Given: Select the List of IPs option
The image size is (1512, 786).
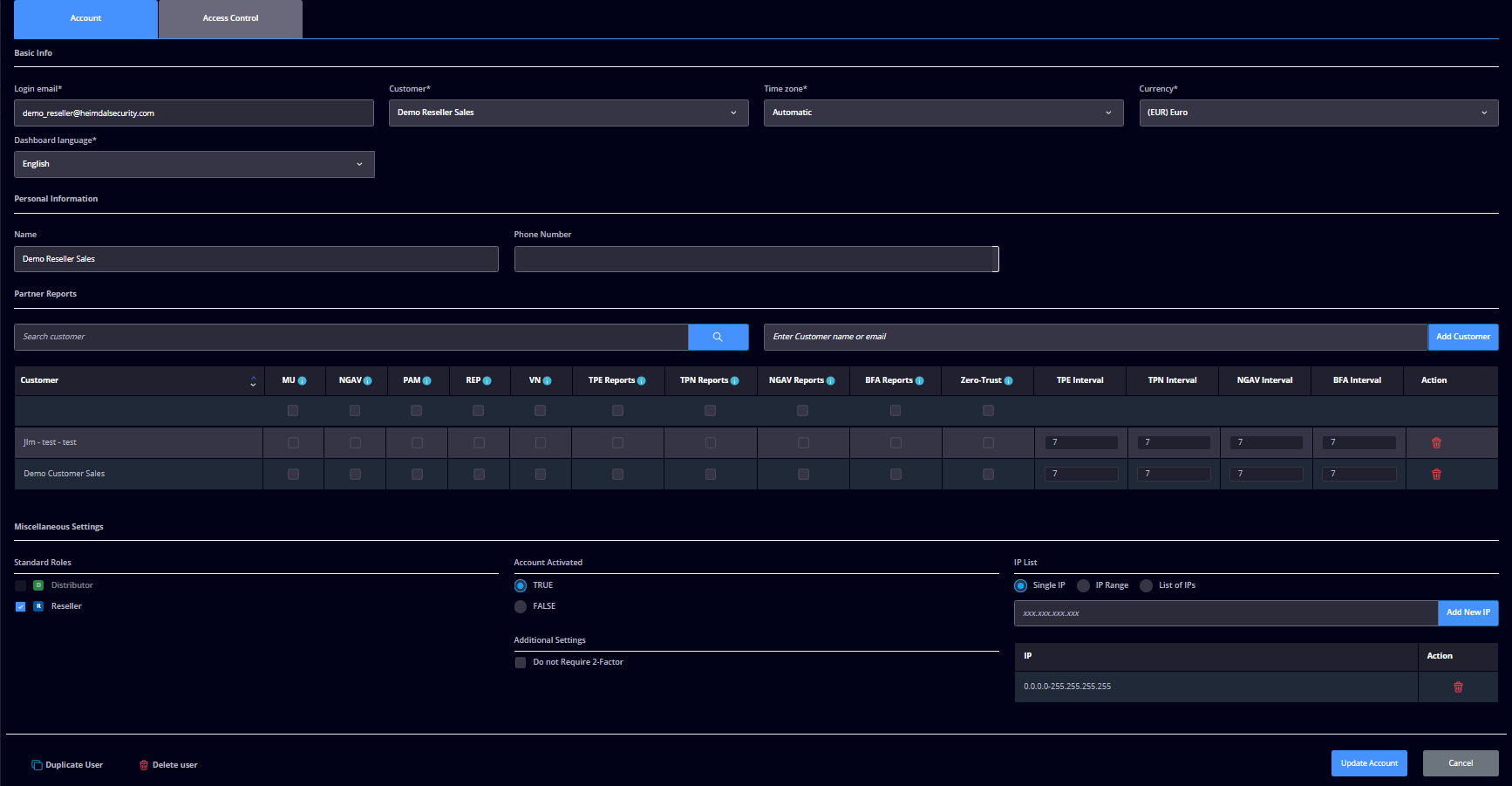Looking at the screenshot, I should [x=1147, y=585].
